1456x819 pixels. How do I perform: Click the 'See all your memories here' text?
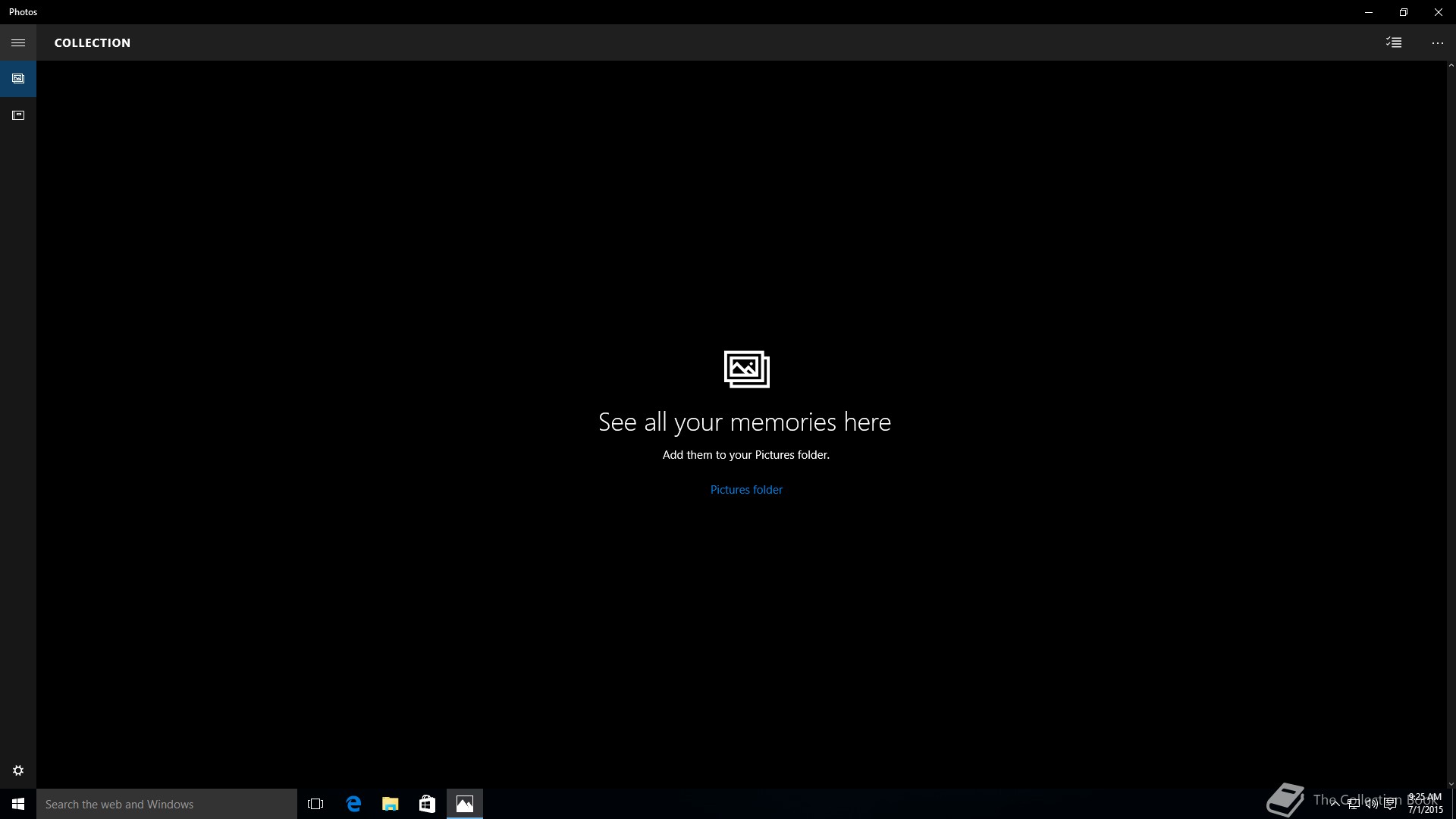[745, 422]
